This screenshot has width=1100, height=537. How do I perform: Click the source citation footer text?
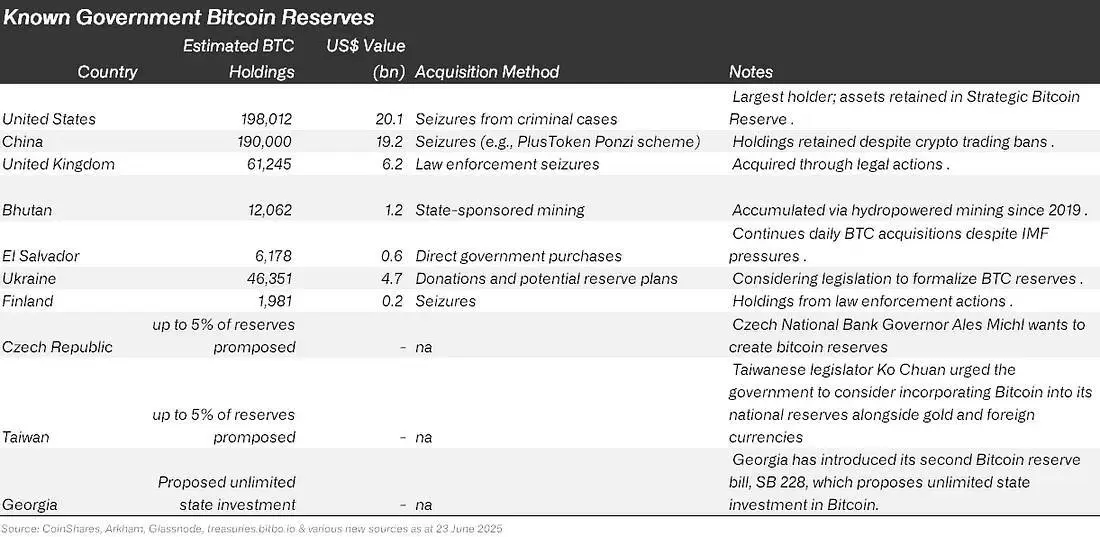pyautogui.click(x=252, y=527)
